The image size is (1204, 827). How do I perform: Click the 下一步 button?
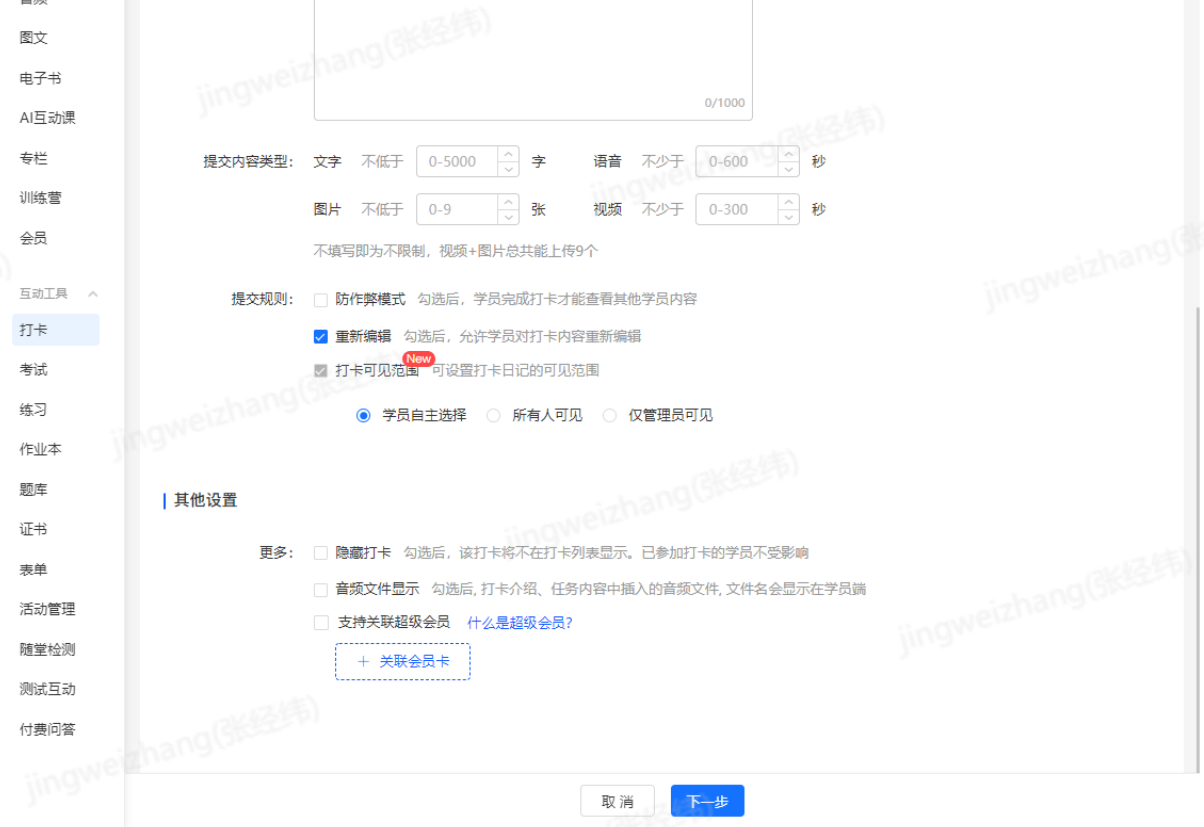tap(707, 801)
